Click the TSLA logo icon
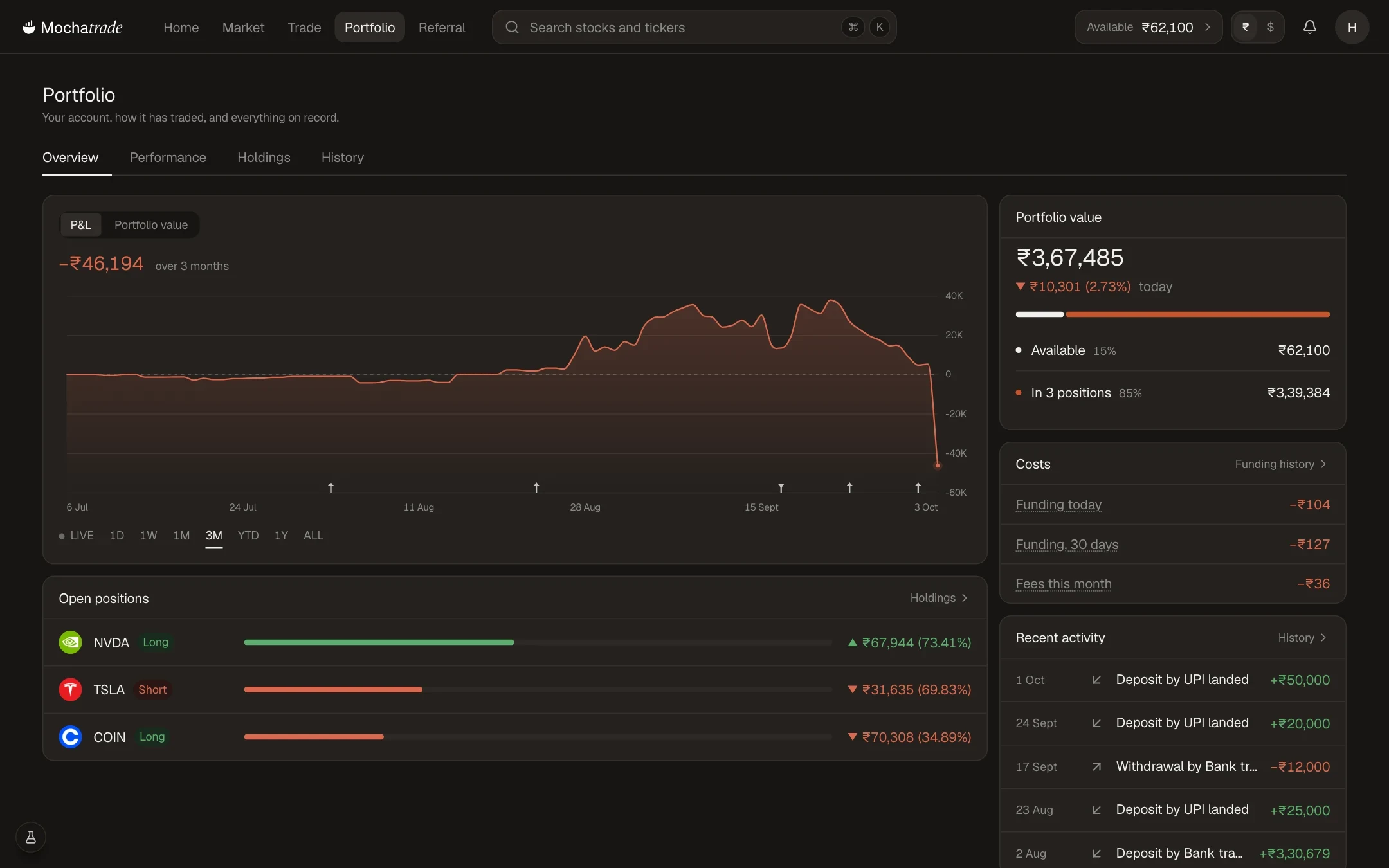 pyautogui.click(x=70, y=689)
